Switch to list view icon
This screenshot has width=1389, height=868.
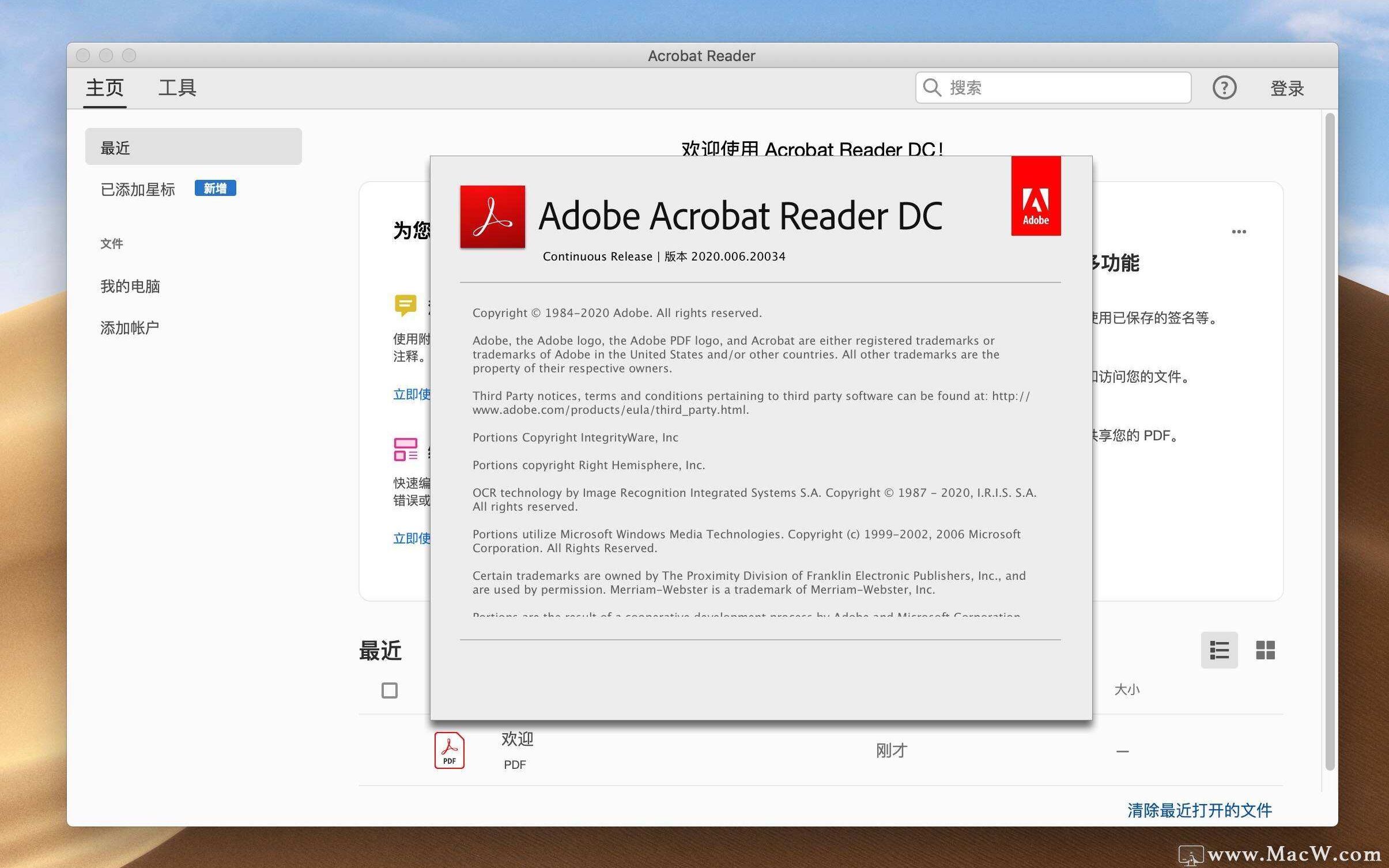point(1219,650)
